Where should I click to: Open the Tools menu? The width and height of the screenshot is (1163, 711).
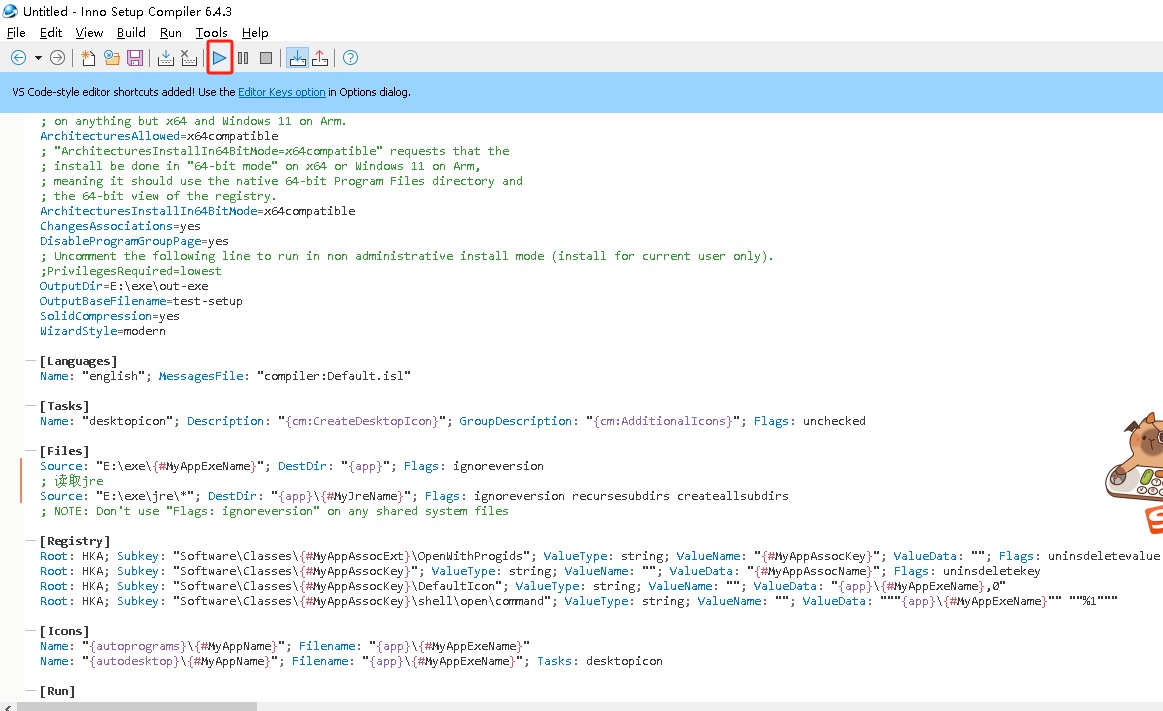point(212,32)
